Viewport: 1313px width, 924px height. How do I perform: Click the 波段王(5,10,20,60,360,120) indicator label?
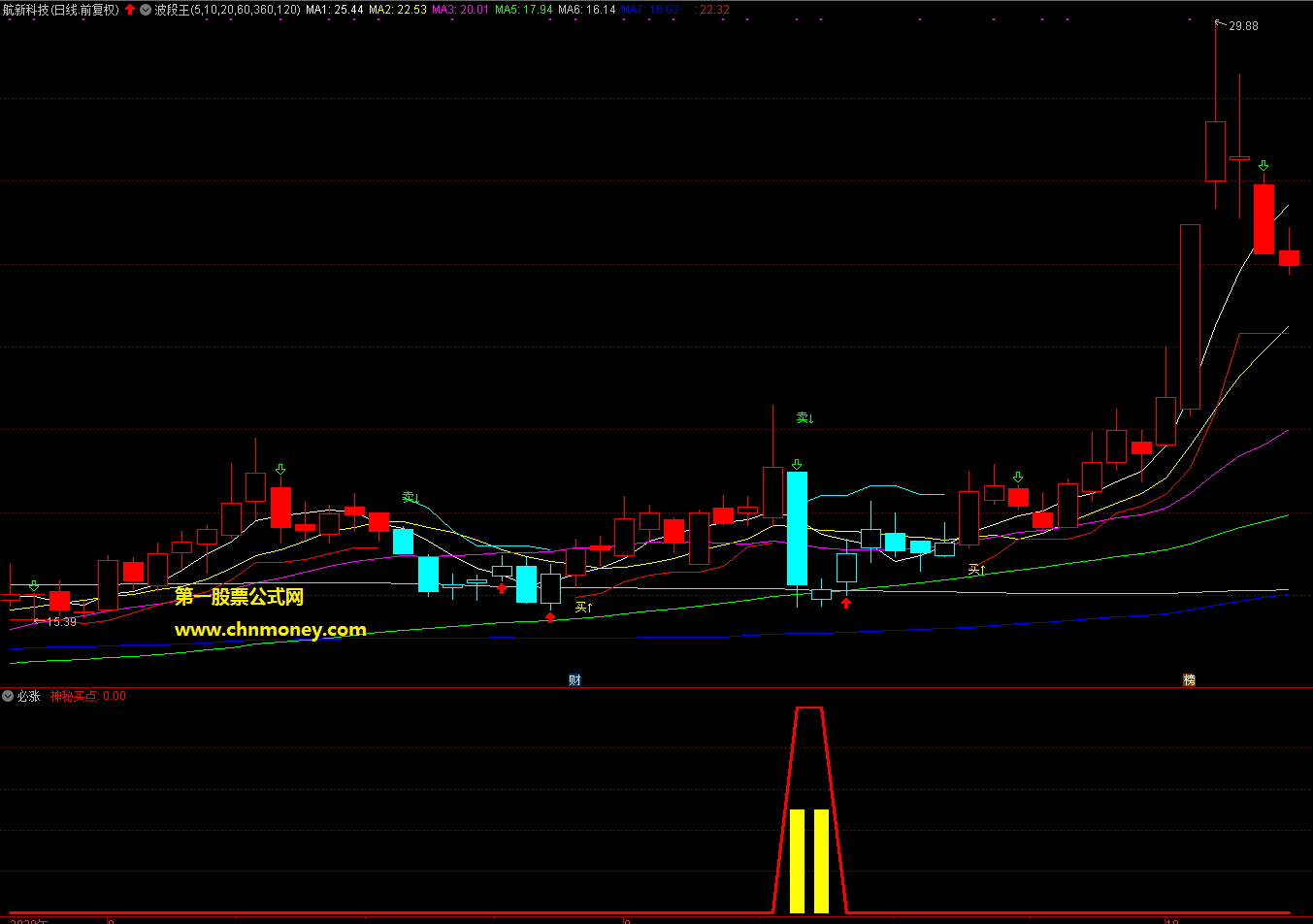227,10
